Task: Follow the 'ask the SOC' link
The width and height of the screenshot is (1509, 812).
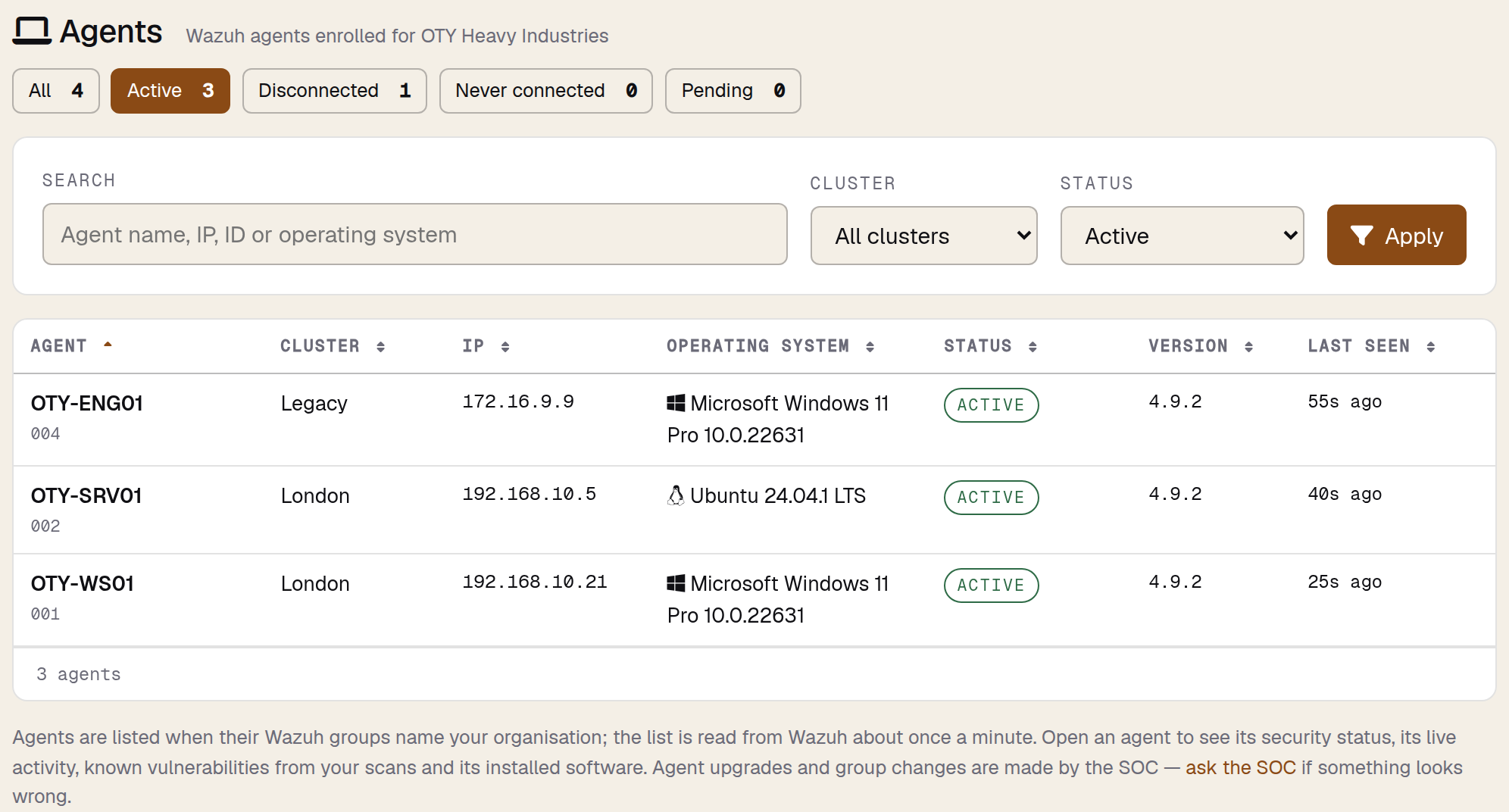Action: tap(1240, 767)
